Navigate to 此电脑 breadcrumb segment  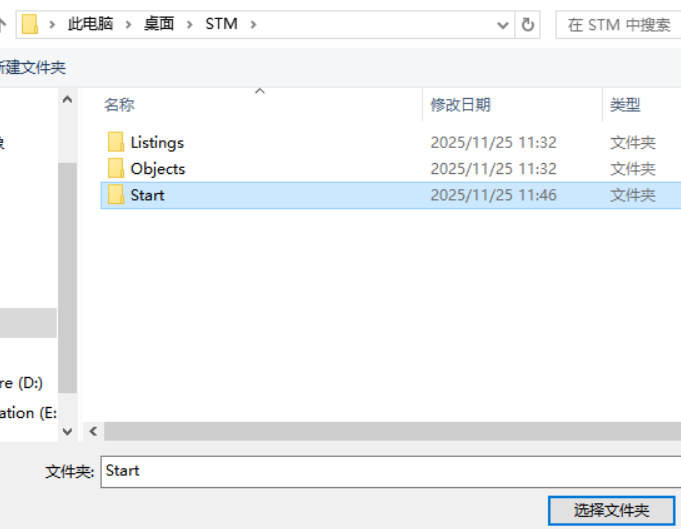point(90,24)
